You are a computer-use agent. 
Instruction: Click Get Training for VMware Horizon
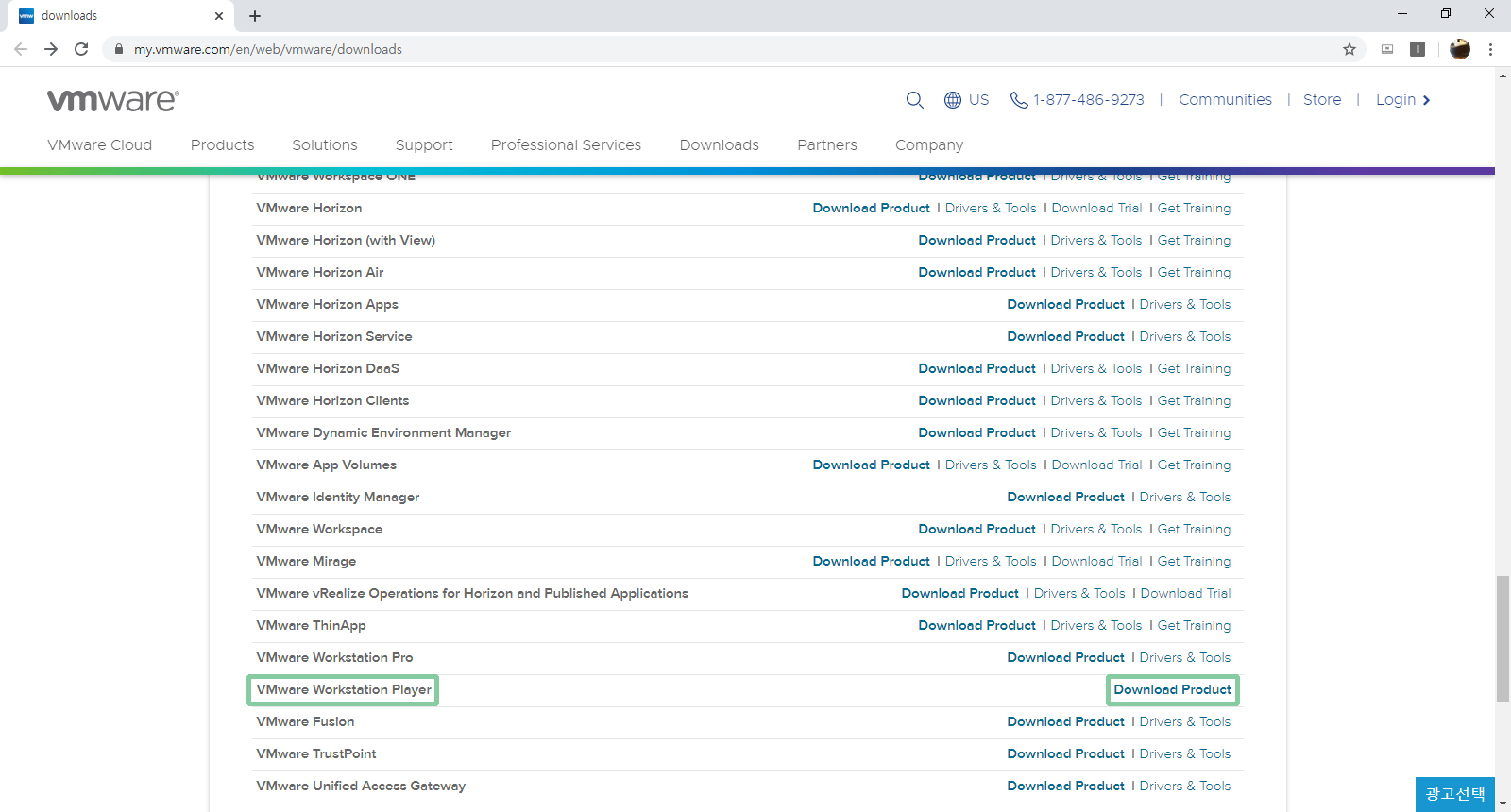point(1195,208)
